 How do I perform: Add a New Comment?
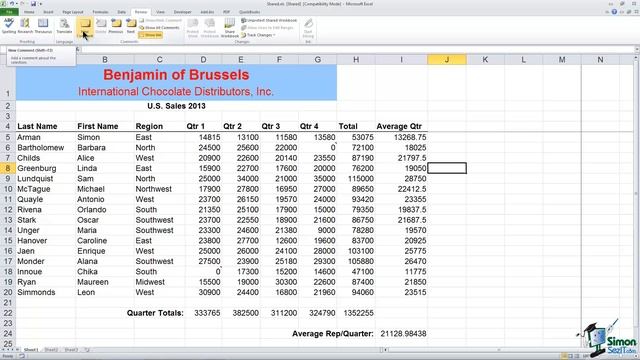(85, 28)
